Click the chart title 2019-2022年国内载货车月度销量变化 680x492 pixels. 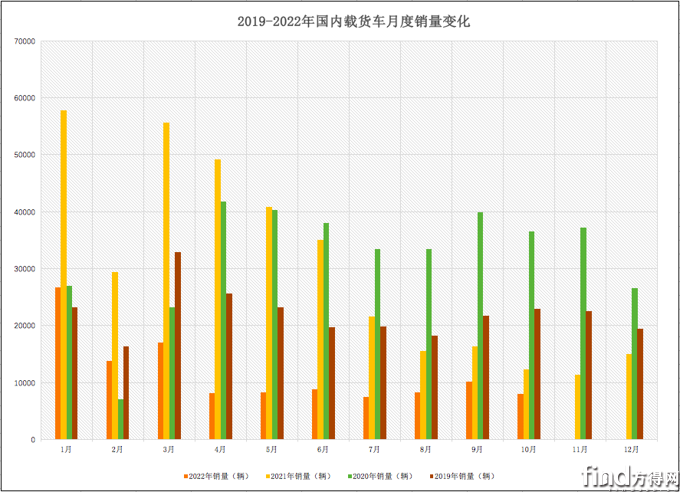pyautogui.click(x=353, y=21)
